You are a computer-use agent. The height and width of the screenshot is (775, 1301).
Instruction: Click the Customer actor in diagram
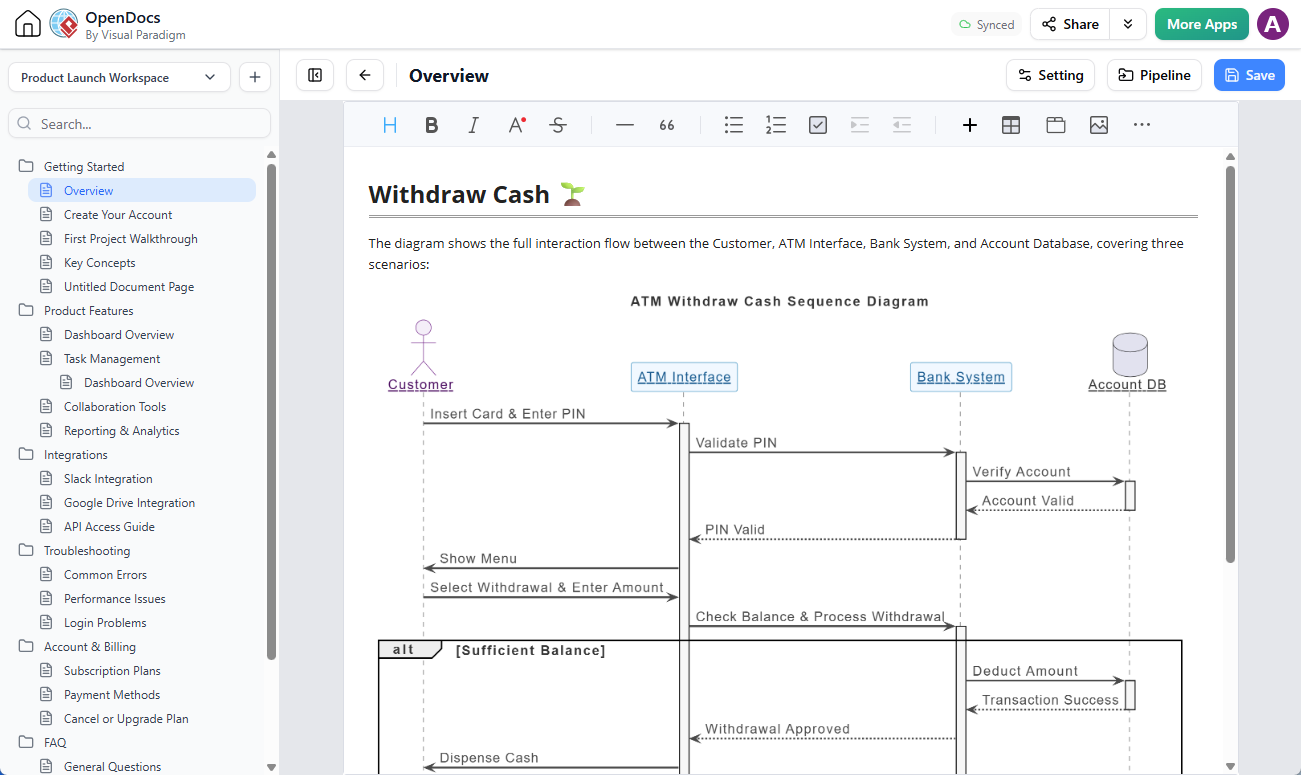coord(421,356)
